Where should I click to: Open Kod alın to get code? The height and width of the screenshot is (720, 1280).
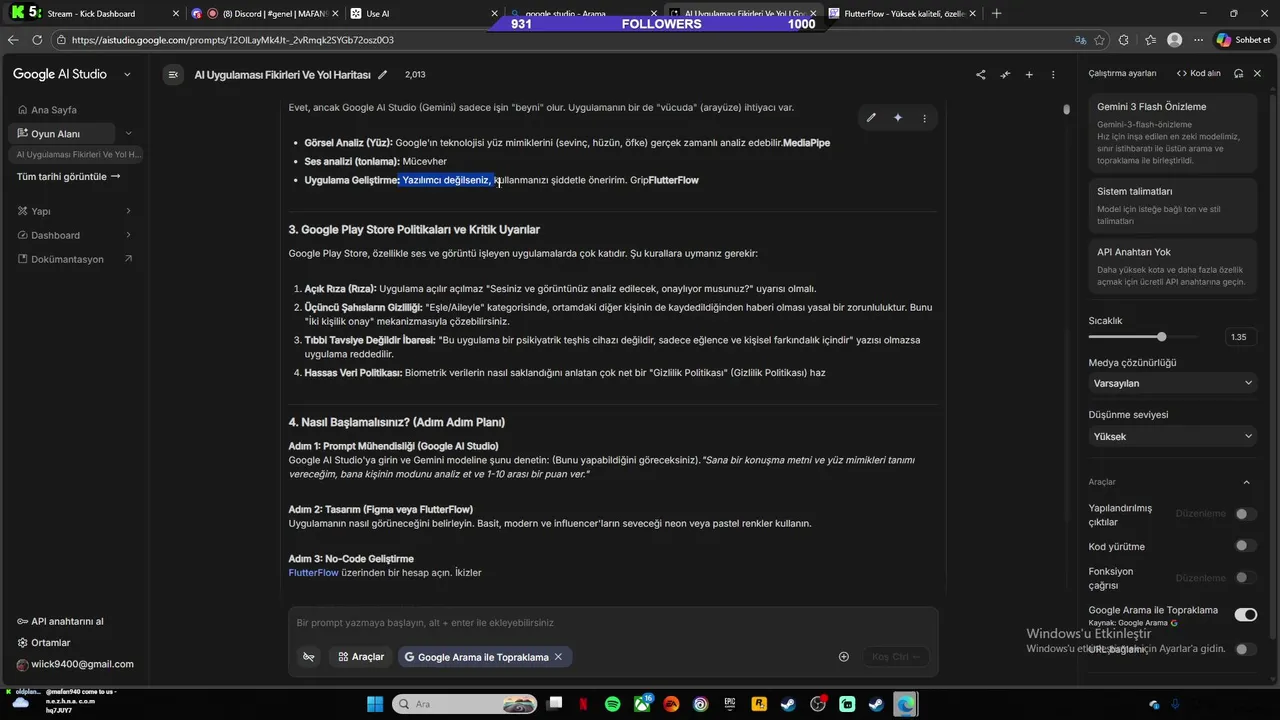click(x=1199, y=73)
